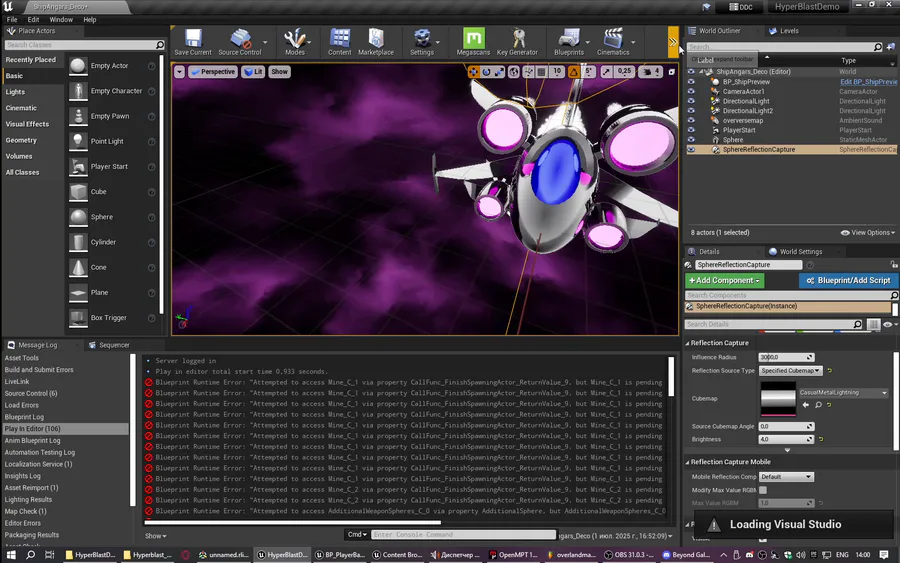Open the Edit menu
Viewport: 900px width, 563px height.
click(33, 20)
